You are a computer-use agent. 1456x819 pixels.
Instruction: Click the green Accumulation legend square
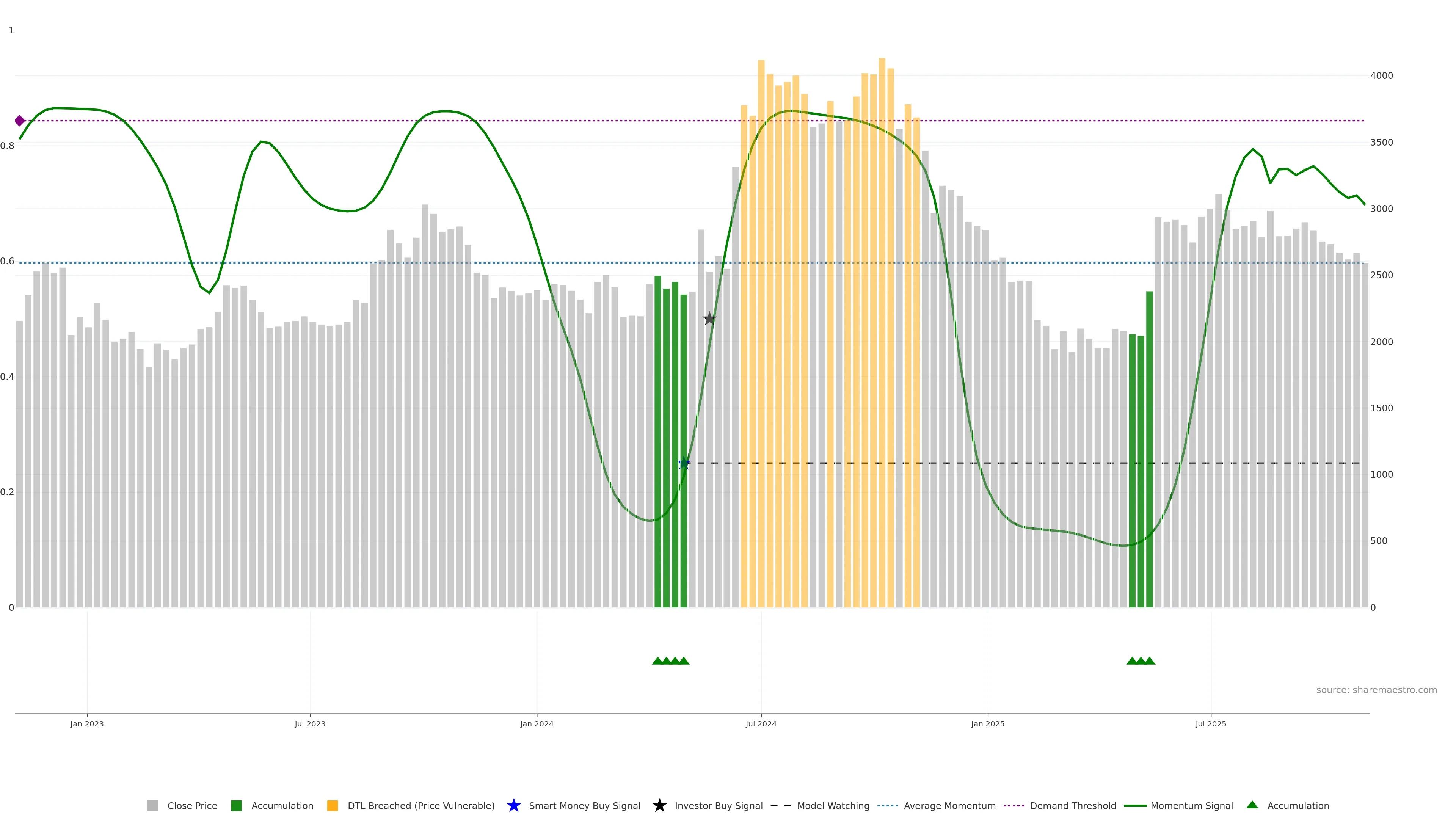click(x=236, y=806)
